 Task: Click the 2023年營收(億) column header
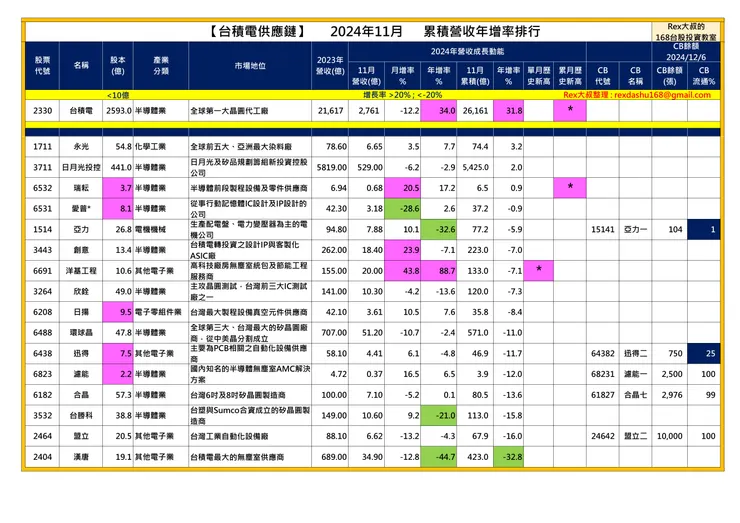(x=330, y=66)
